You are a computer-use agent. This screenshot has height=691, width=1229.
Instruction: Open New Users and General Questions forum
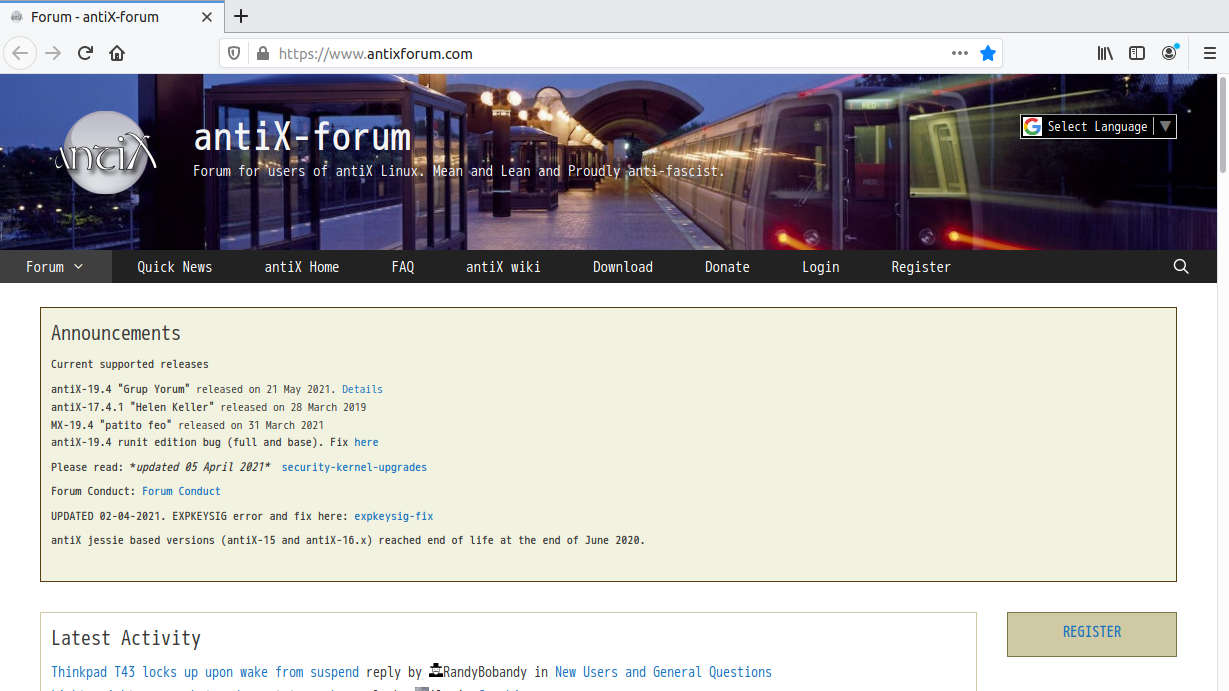(x=663, y=672)
